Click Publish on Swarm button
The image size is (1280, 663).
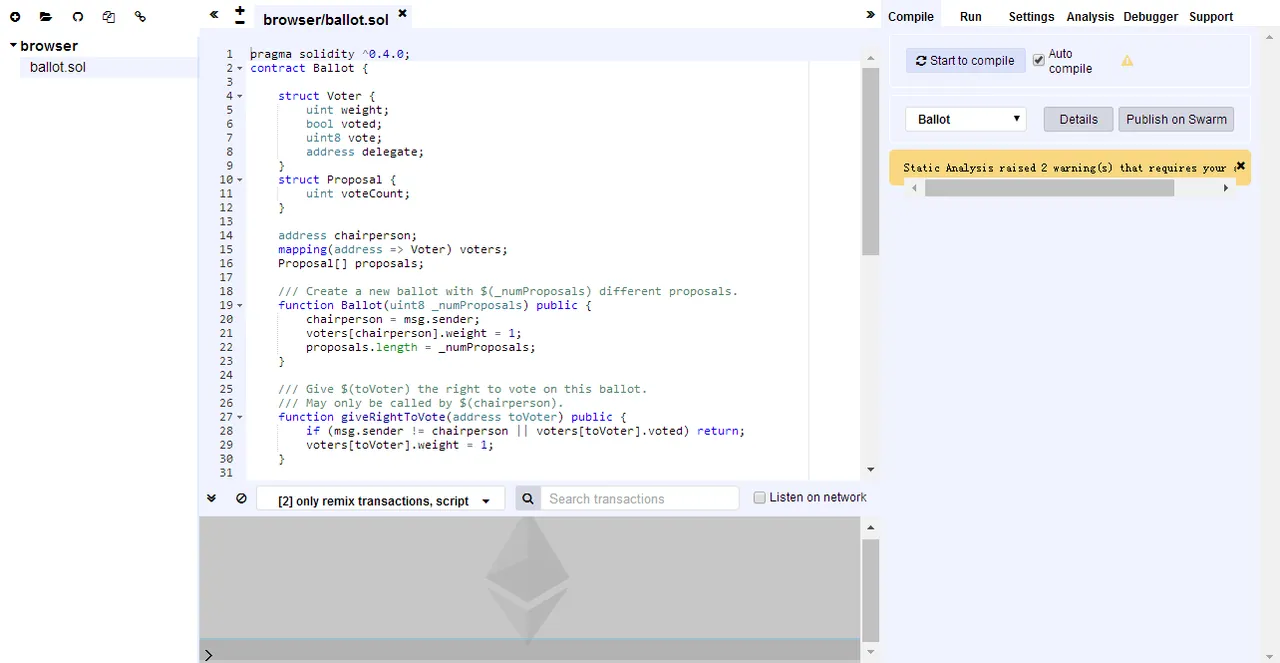tap(1176, 119)
